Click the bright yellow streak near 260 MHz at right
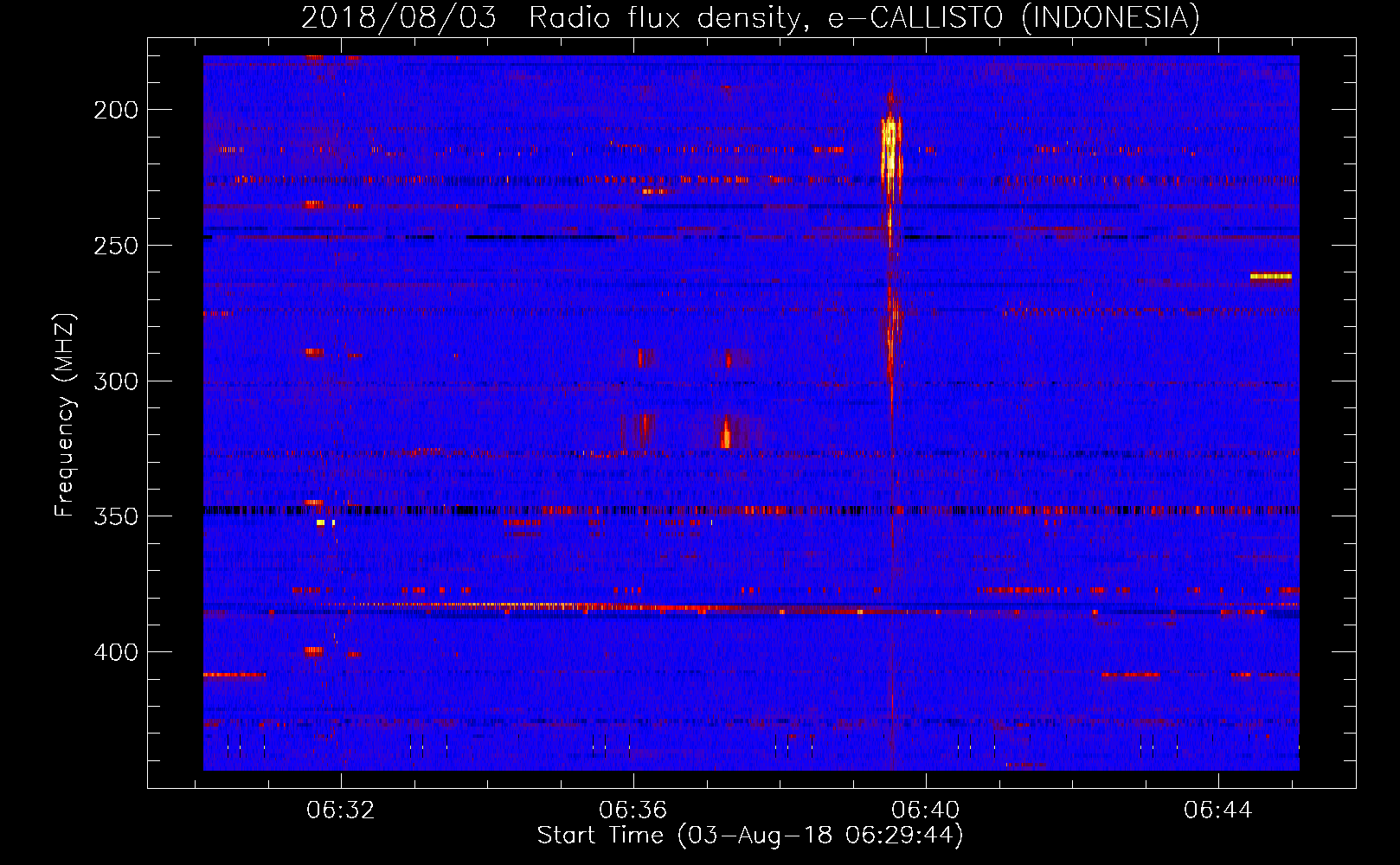The height and width of the screenshot is (865, 1400). pos(1270,277)
